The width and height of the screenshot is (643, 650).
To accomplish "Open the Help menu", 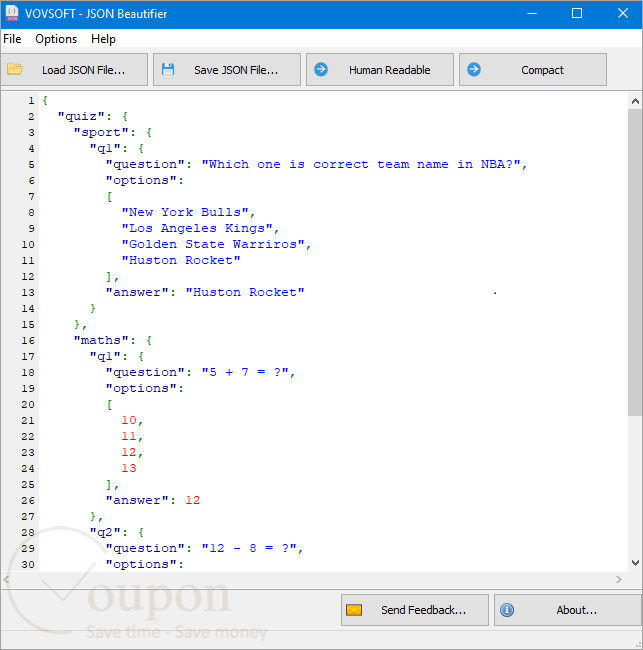I will pos(103,39).
